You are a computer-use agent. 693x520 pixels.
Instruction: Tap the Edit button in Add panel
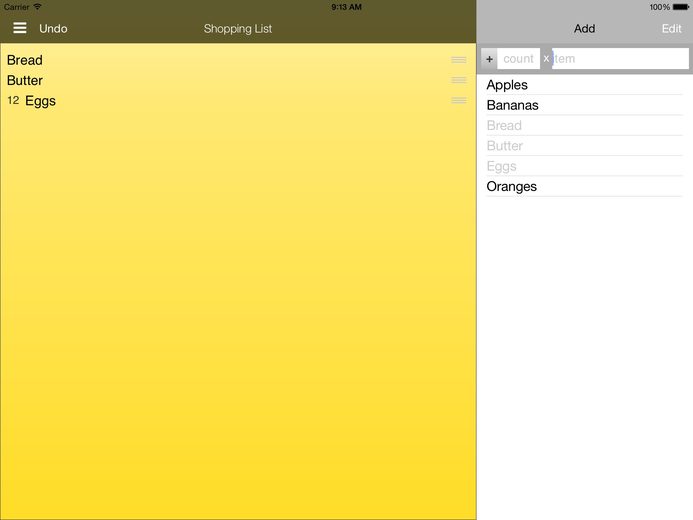(x=671, y=29)
